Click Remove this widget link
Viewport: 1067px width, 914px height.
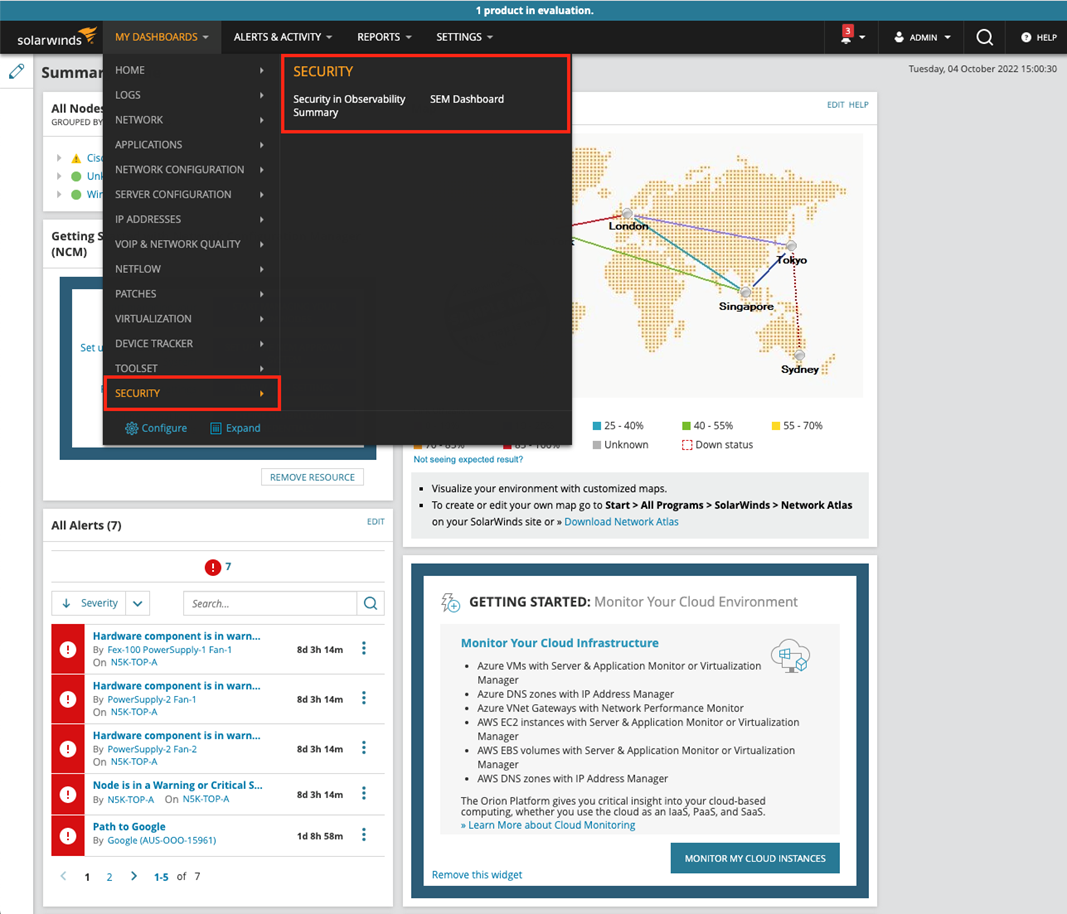tap(477, 875)
